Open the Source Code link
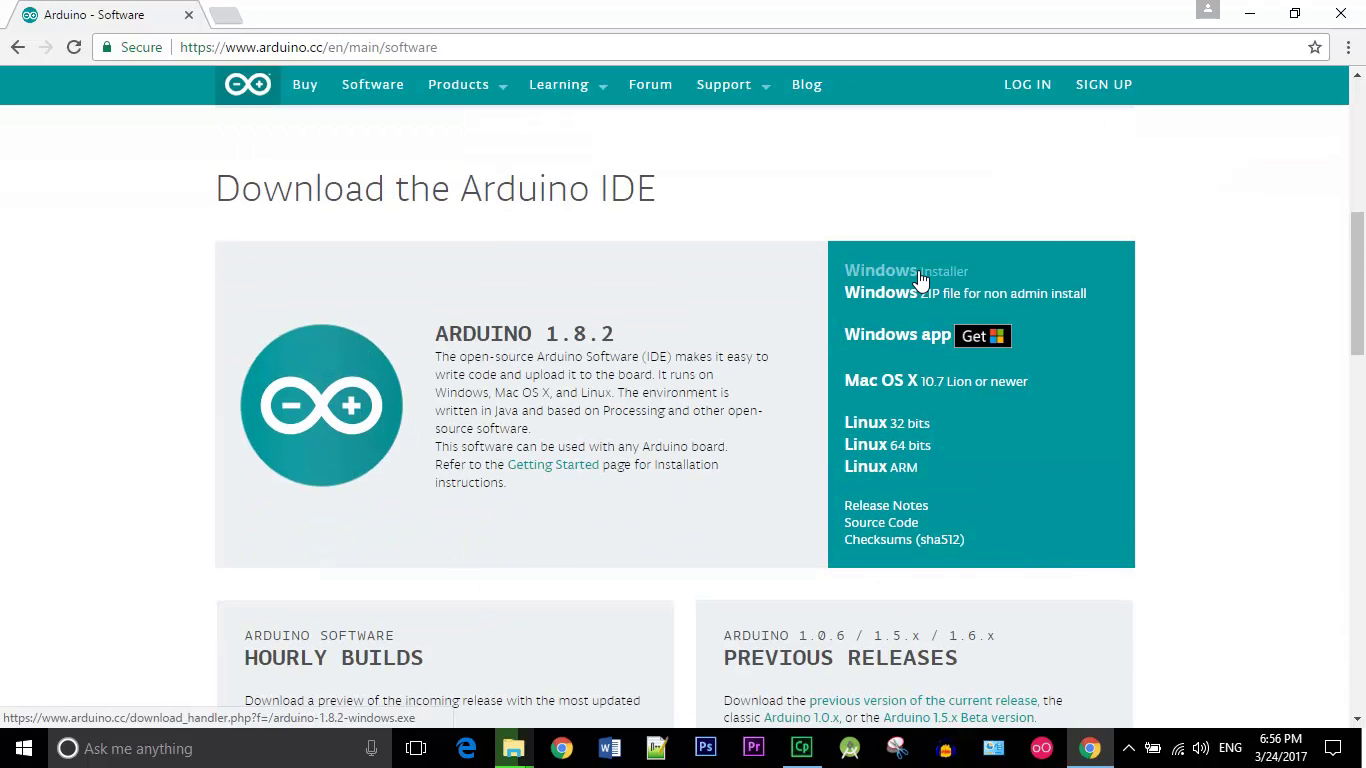Screen dimensions: 1366x768 [881, 522]
